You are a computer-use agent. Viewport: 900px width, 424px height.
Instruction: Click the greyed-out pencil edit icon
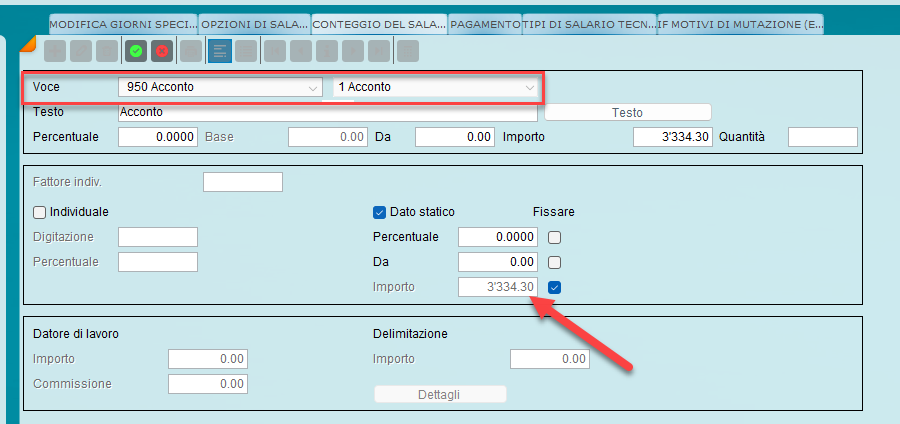click(82, 50)
